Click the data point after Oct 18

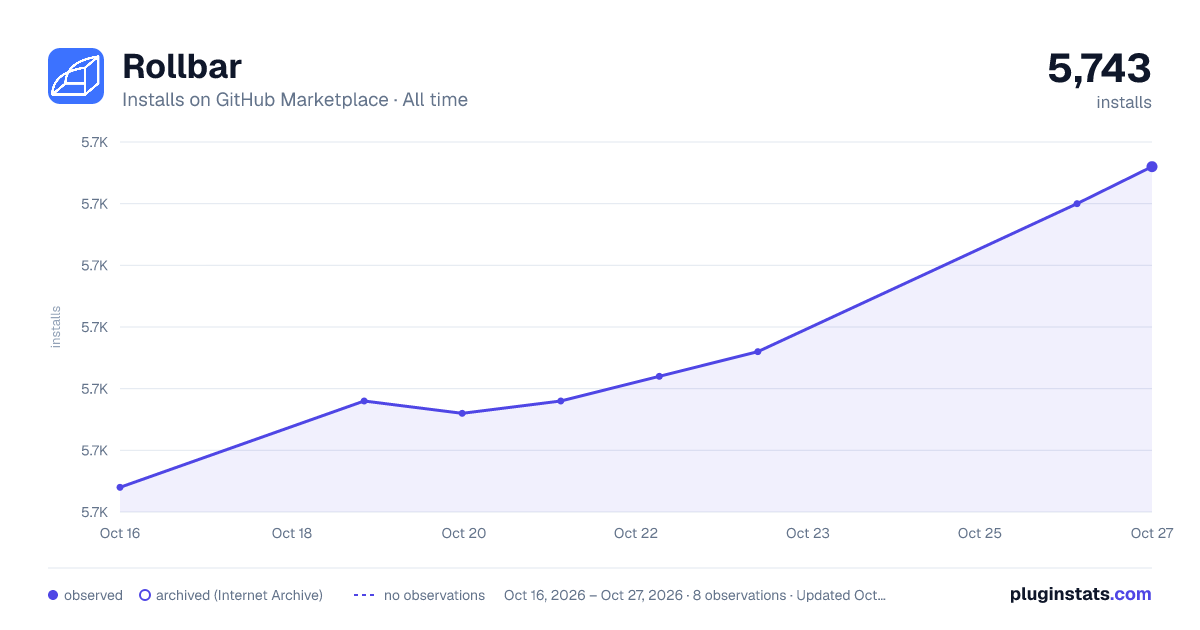364,401
